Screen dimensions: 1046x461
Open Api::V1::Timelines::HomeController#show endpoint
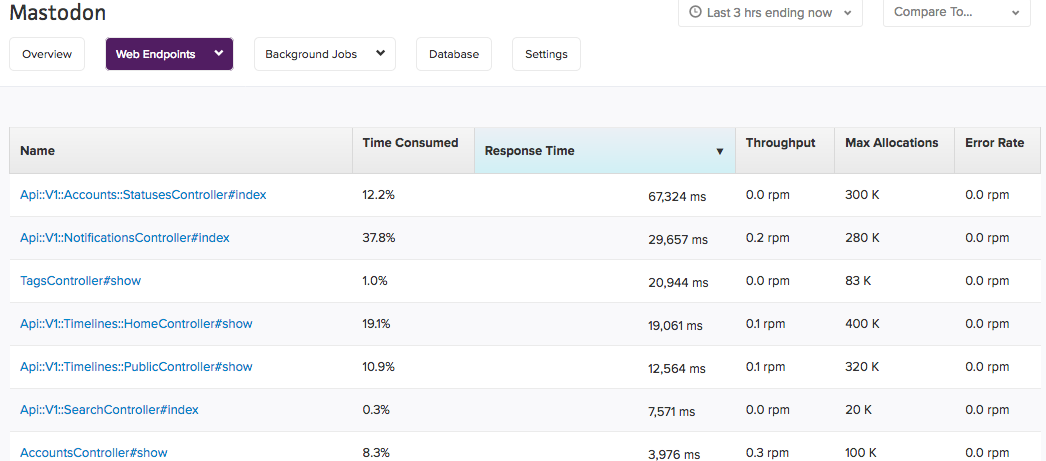point(136,324)
